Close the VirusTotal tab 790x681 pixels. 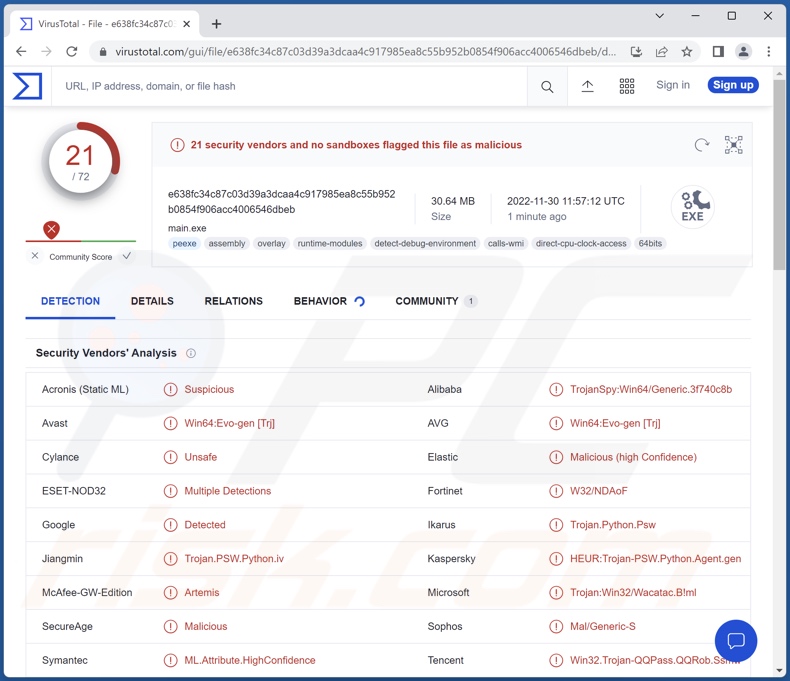pos(186,24)
